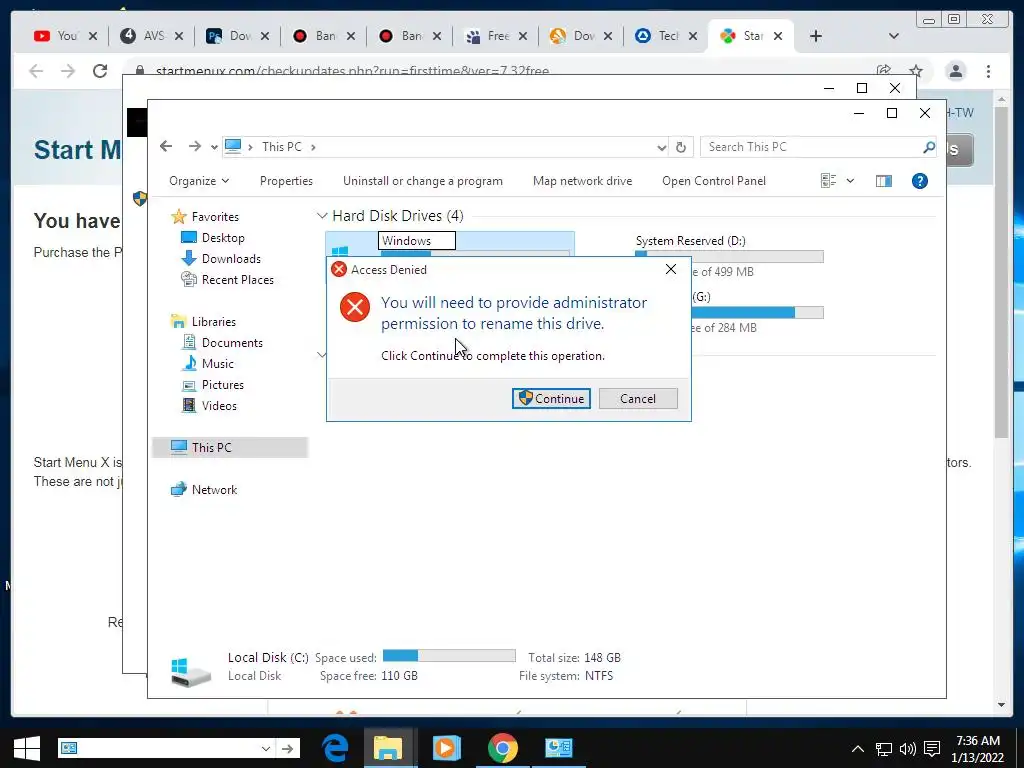Go back in Chrome
This screenshot has width=1024, height=768.
(36, 71)
